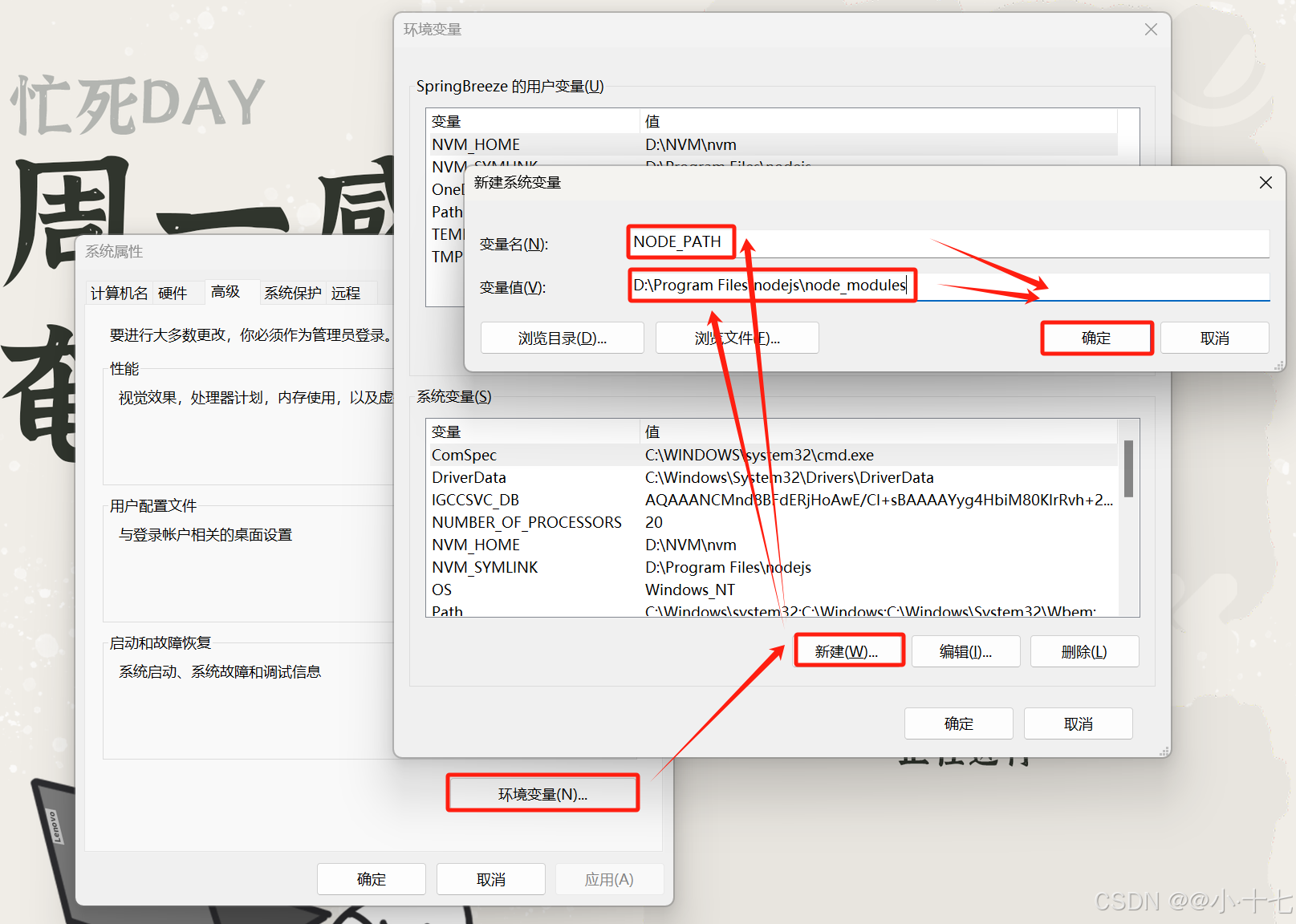Click value C:\WINDOWS\system32\cmd.exe
Screen dimensions: 1296x924
click(759, 455)
